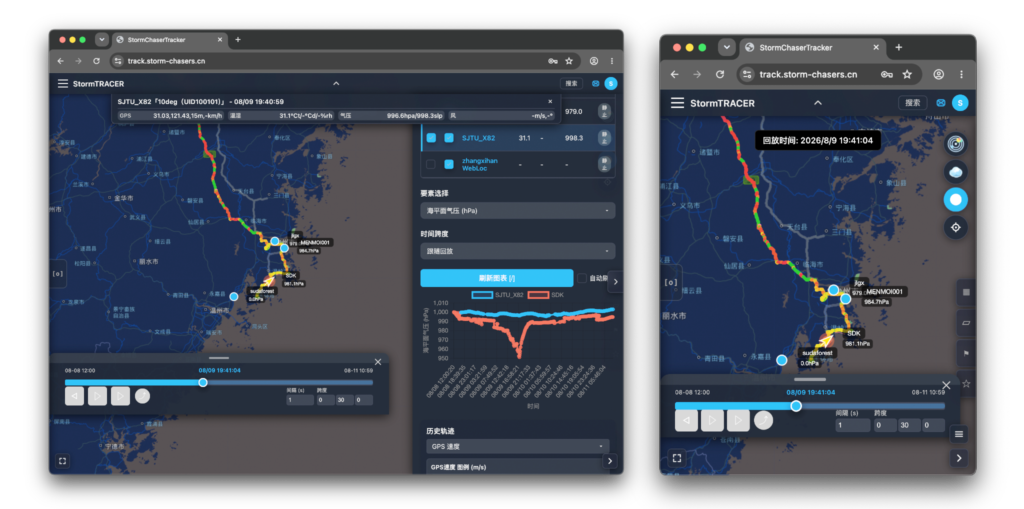
Task: Open new tab in right browser window
Action: tap(899, 47)
